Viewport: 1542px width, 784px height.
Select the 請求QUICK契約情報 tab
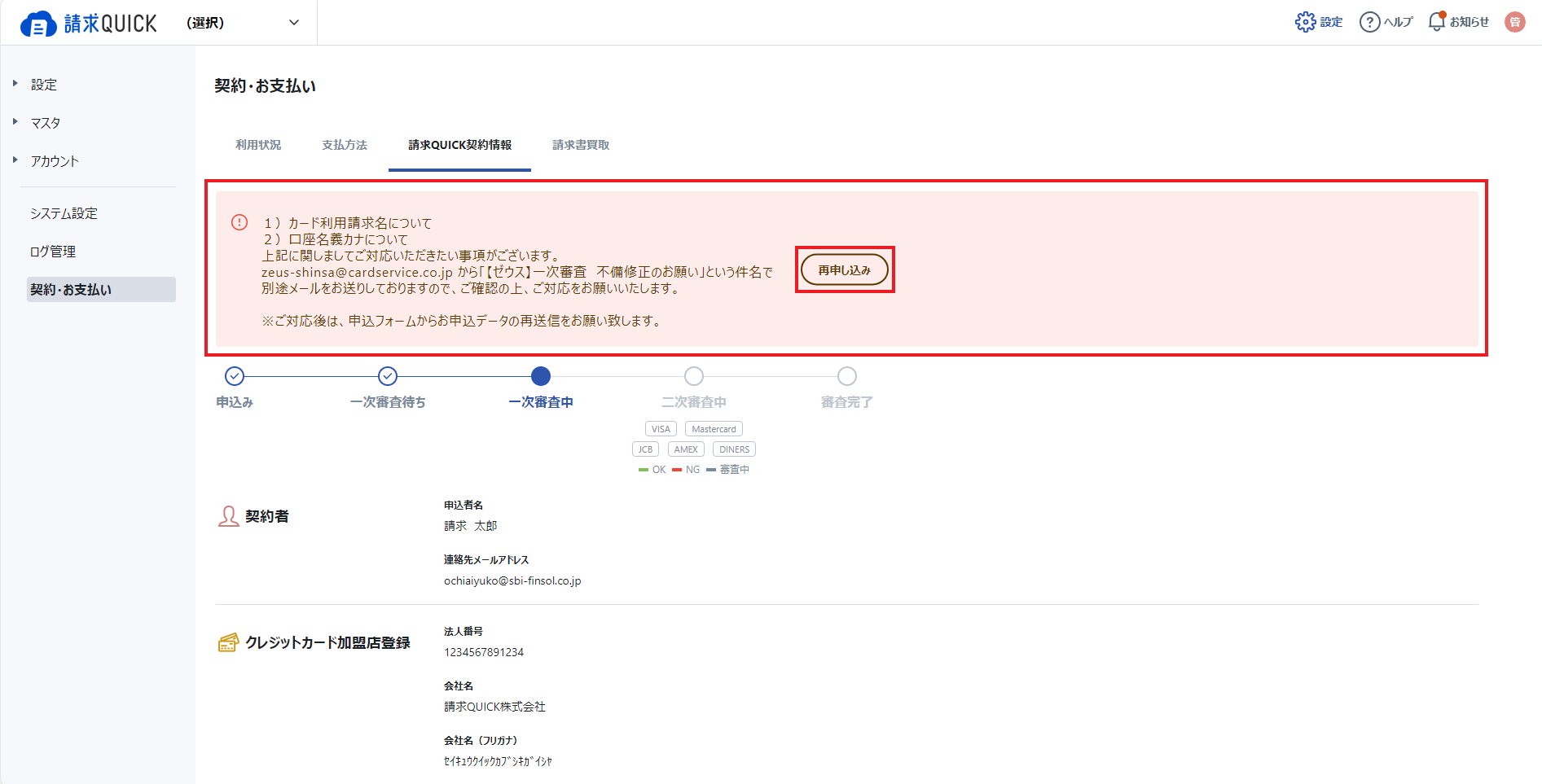pos(459,145)
